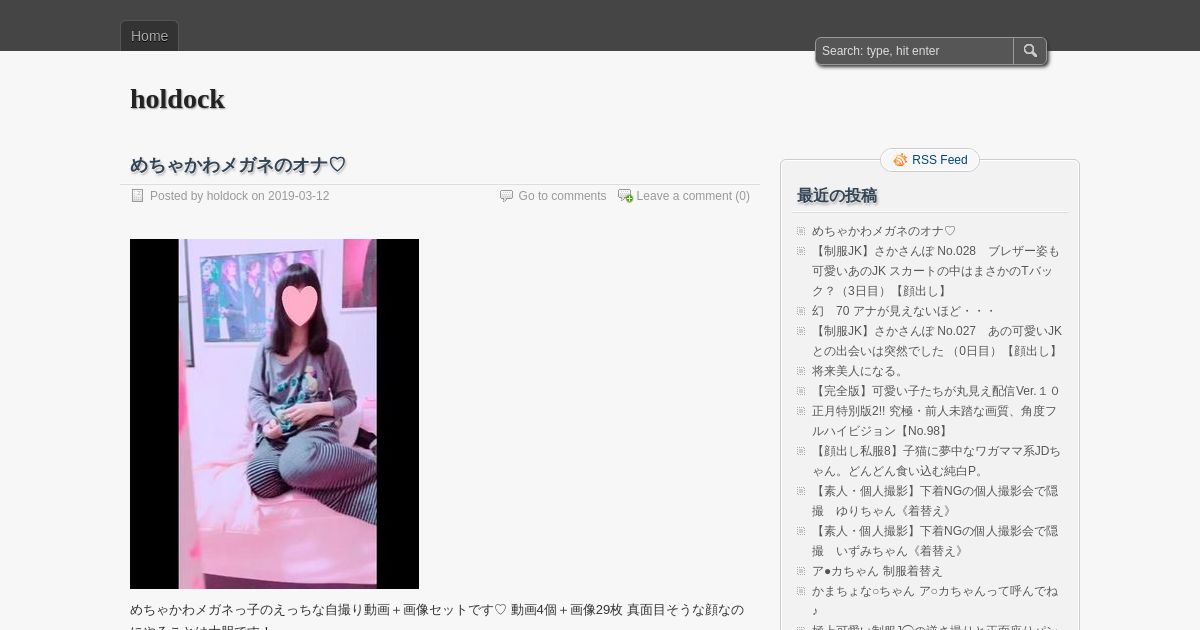
Task: Jump via Go to comments link
Action: point(562,196)
